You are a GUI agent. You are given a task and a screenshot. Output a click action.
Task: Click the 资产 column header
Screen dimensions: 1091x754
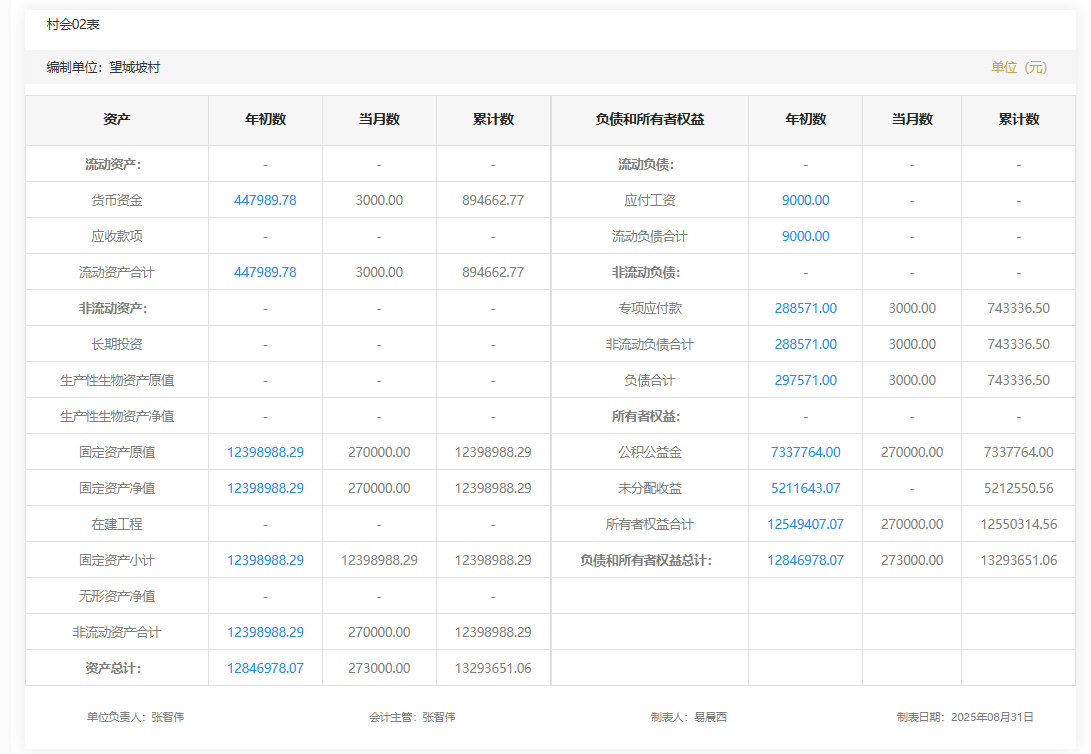point(117,119)
